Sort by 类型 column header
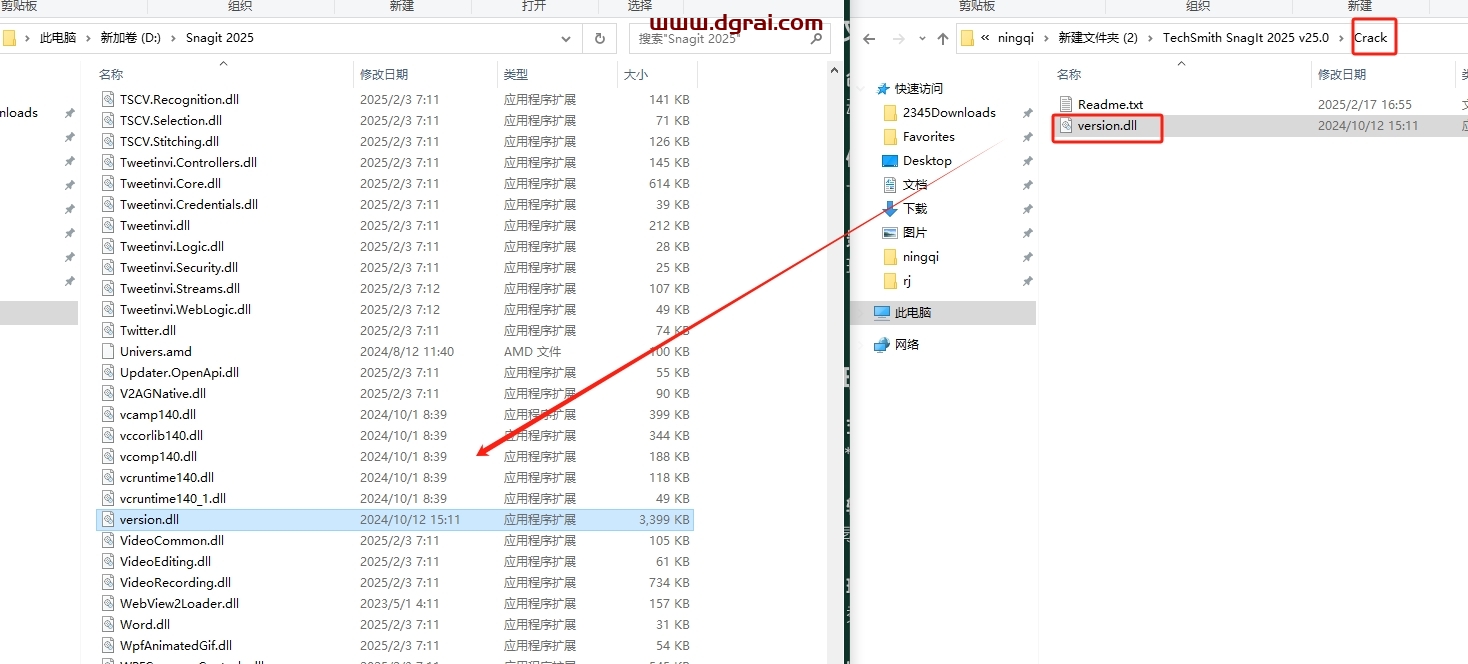The height and width of the screenshot is (664, 1468). tap(516, 74)
